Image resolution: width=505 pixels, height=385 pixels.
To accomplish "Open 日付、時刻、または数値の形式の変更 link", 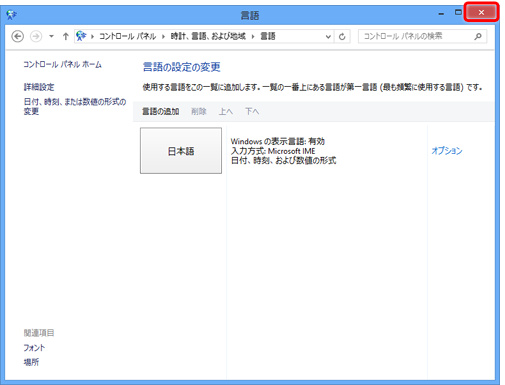I will [75, 106].
